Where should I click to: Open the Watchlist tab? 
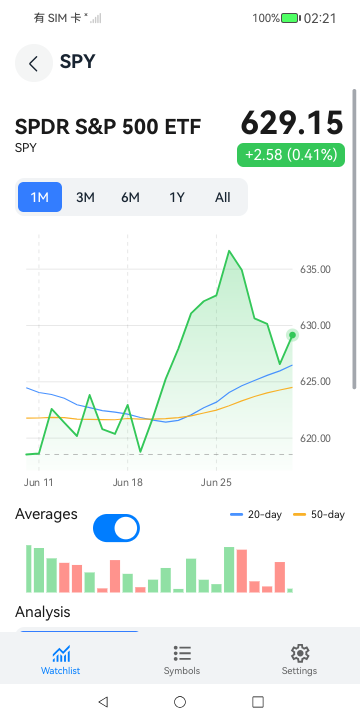(x=60, y=660)
